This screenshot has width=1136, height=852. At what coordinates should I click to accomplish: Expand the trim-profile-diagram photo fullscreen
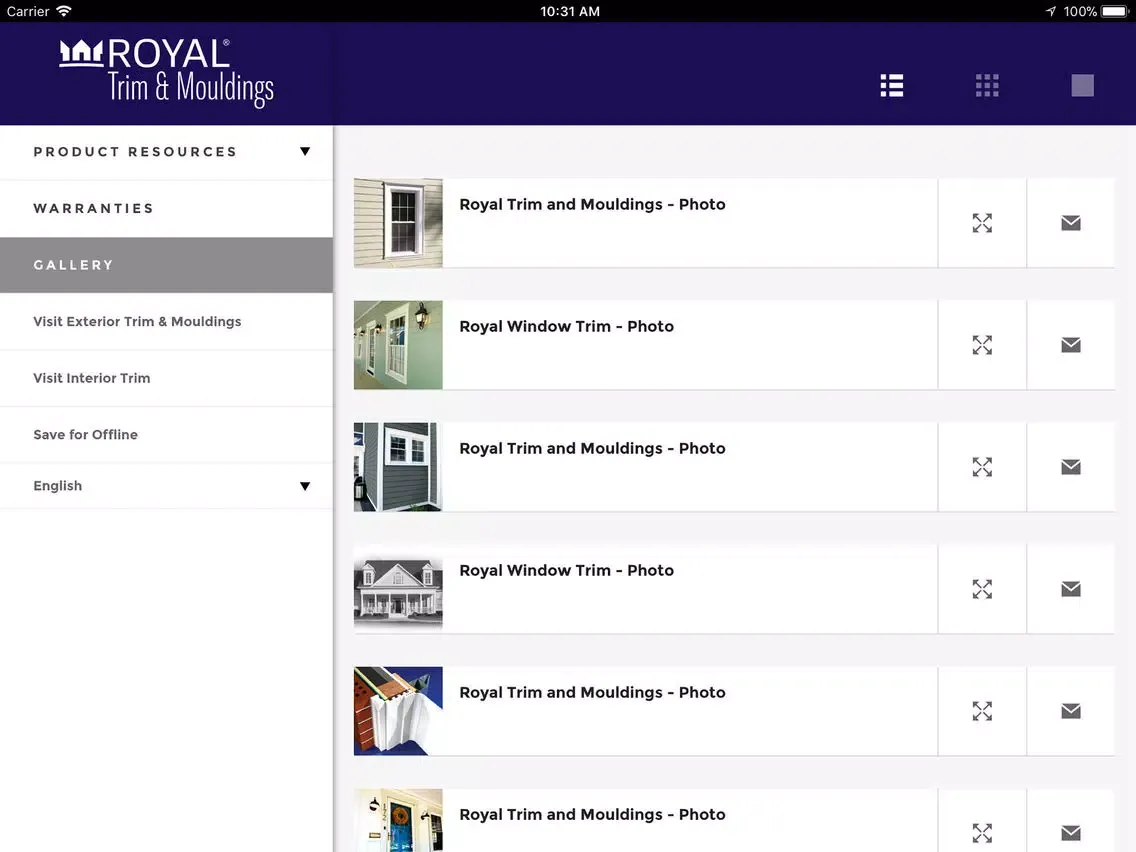(982, 711)
